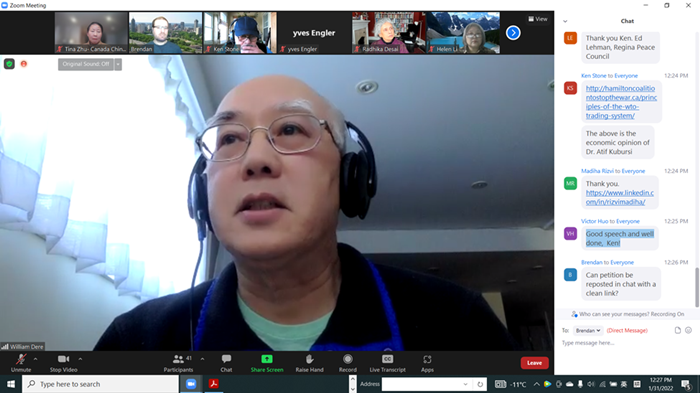Click the Unmute microphone icon

21,359
